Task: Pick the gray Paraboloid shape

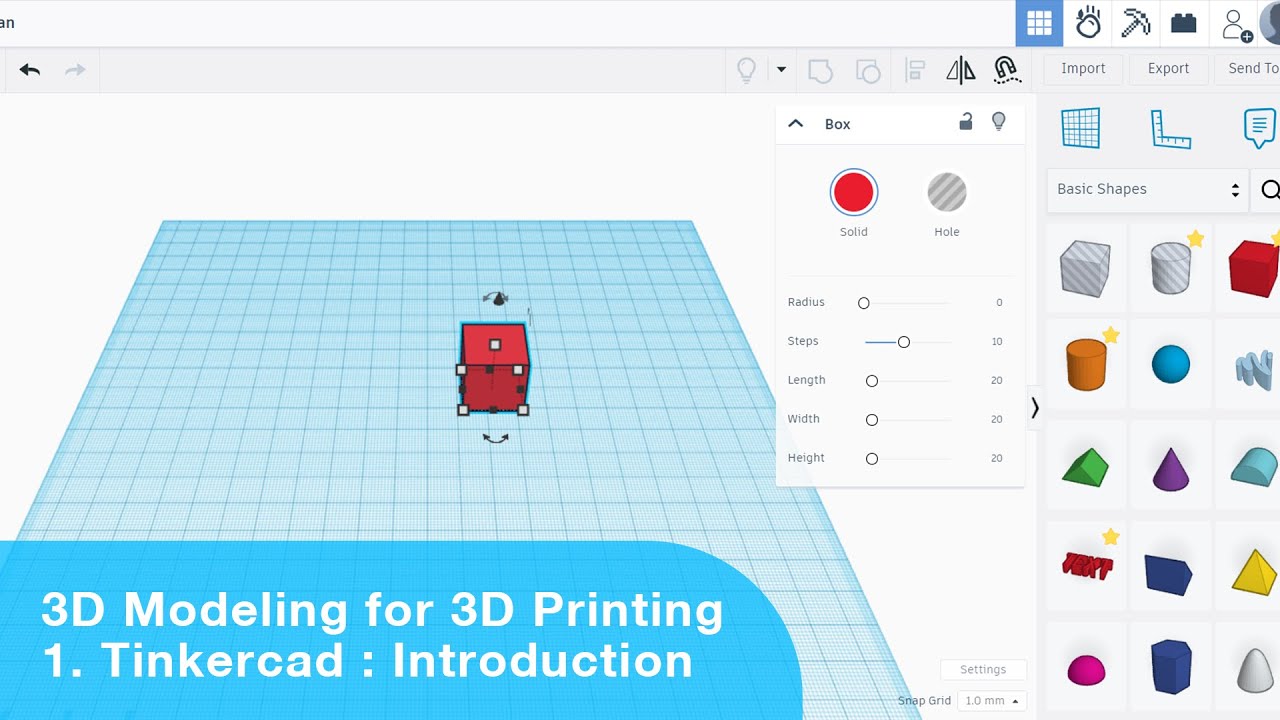Action: (x=1256, y=669)
